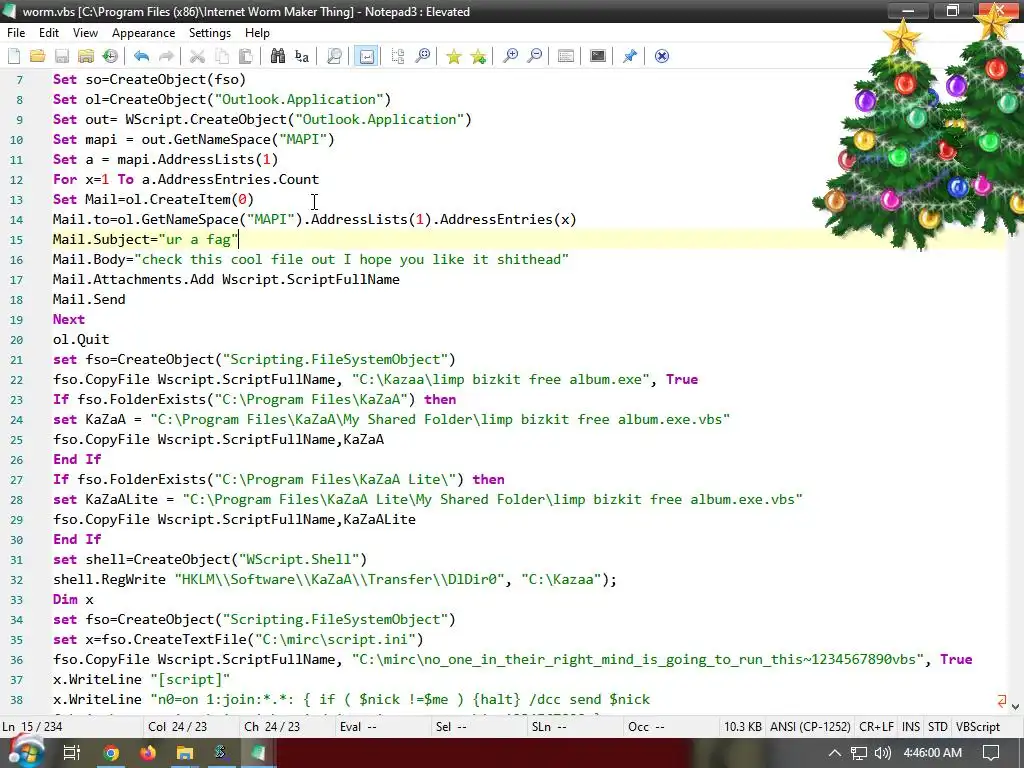The width and height of the screenshot is (1024, 768).
Task: Place cursor on the 'Mail.Send' line
Action: (x=89, y=299)
